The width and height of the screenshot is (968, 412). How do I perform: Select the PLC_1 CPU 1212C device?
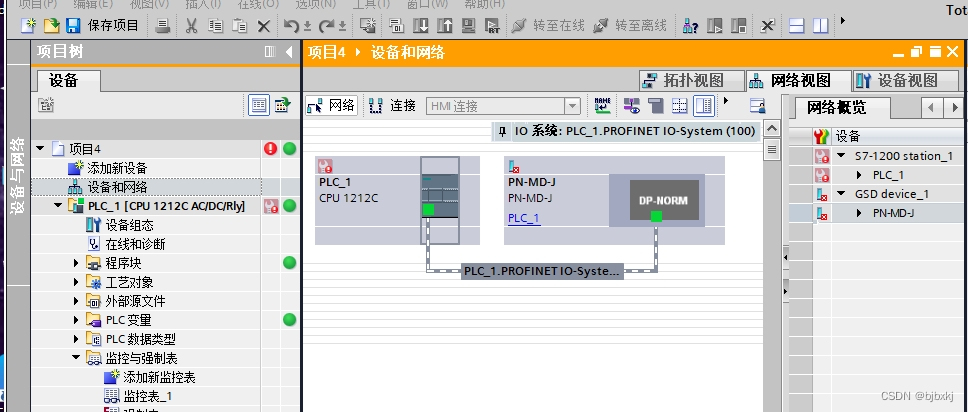398,200
